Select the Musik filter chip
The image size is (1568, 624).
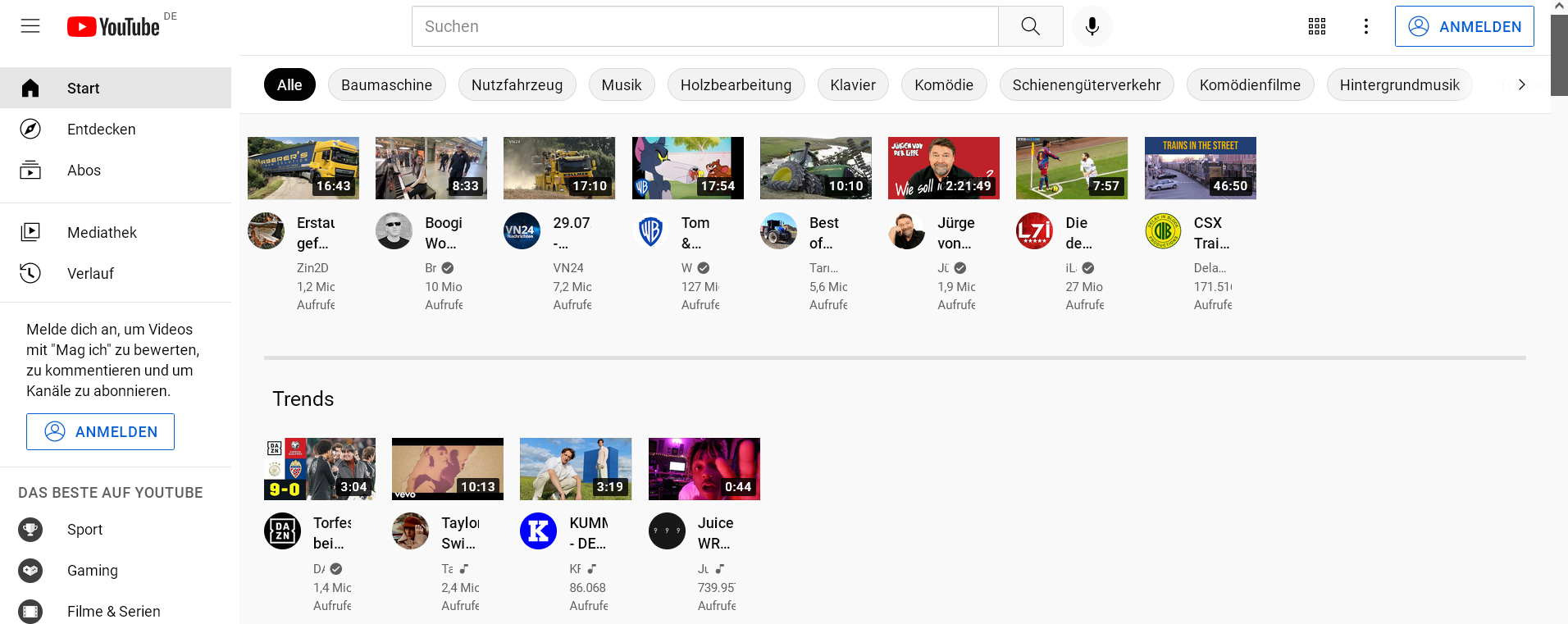621,85
